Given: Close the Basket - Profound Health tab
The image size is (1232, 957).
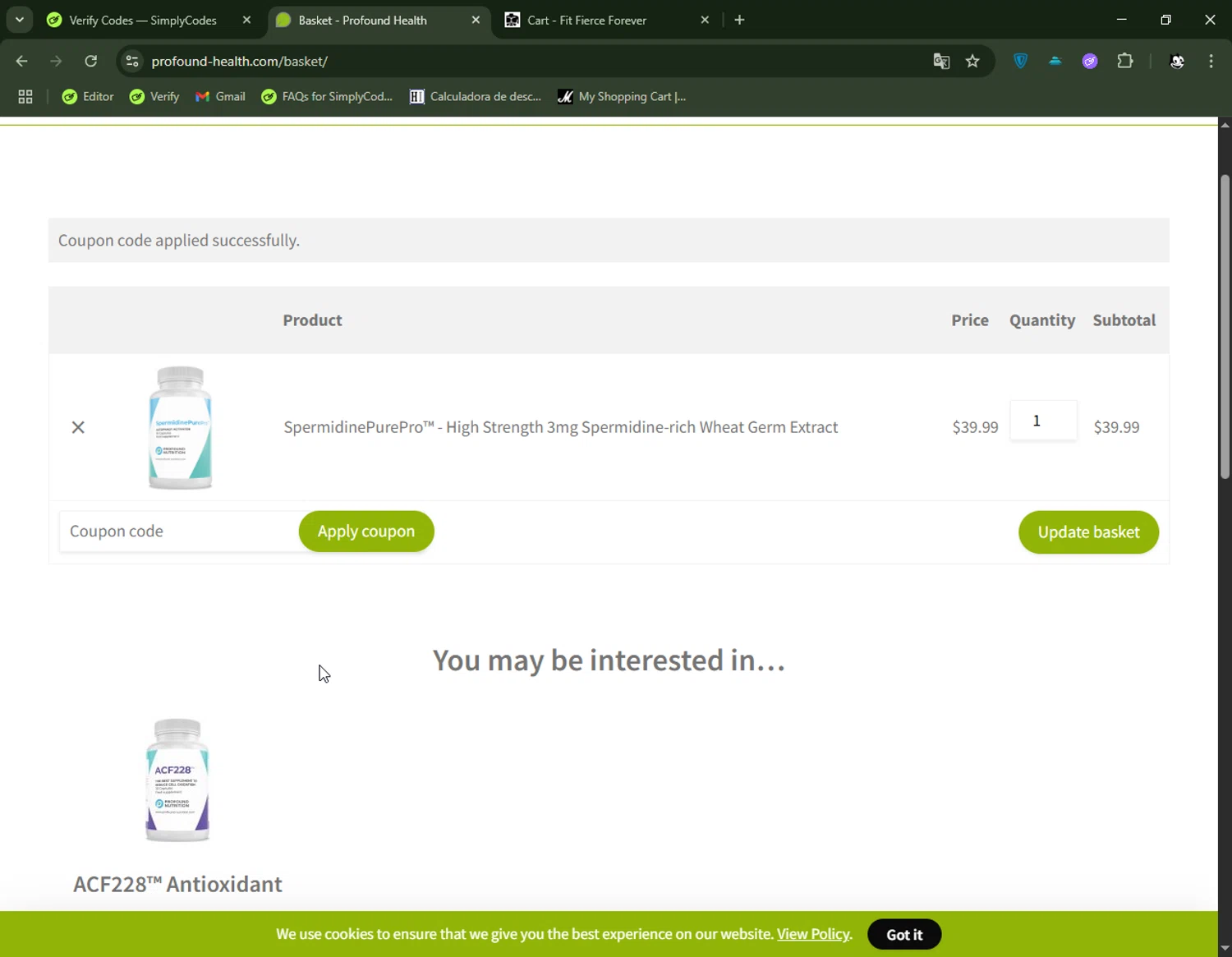Looking at the screenshot, I should click(x=476, y=20).
